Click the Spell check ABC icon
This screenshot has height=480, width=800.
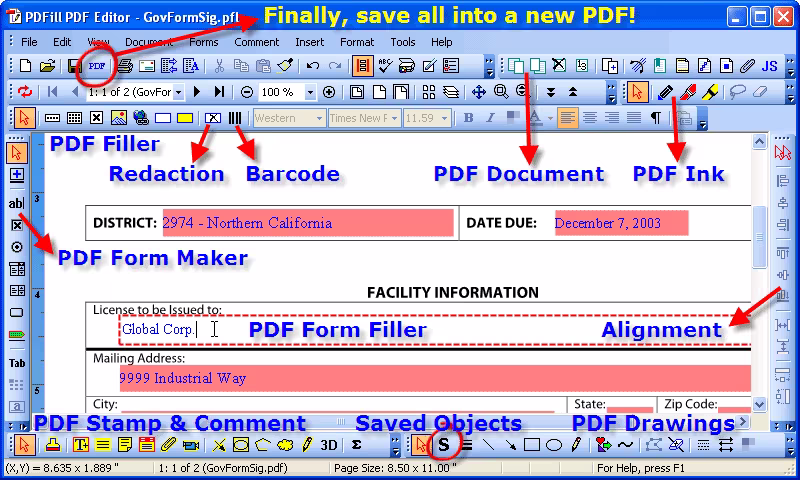[x=385, y=66]
